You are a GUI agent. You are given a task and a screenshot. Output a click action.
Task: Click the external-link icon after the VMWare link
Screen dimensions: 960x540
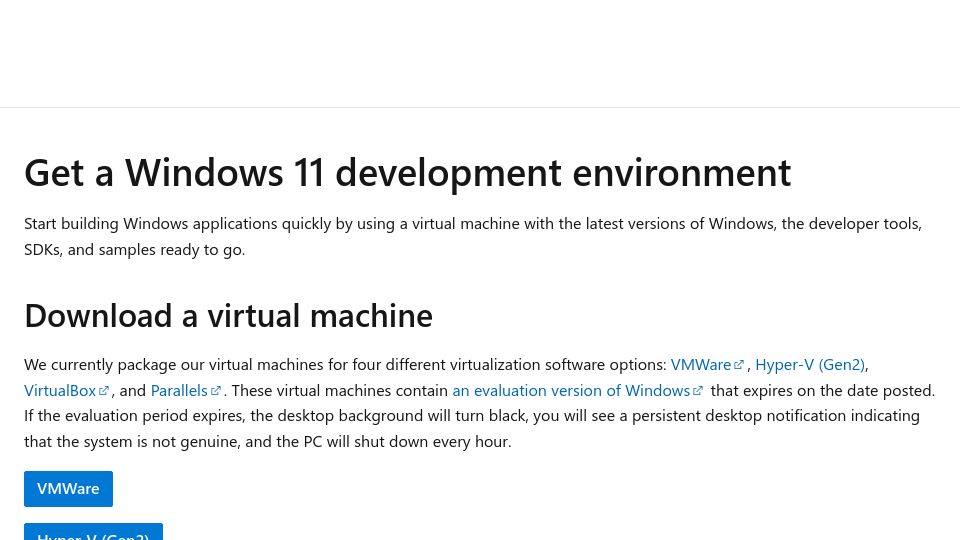(x=739, y=365)
